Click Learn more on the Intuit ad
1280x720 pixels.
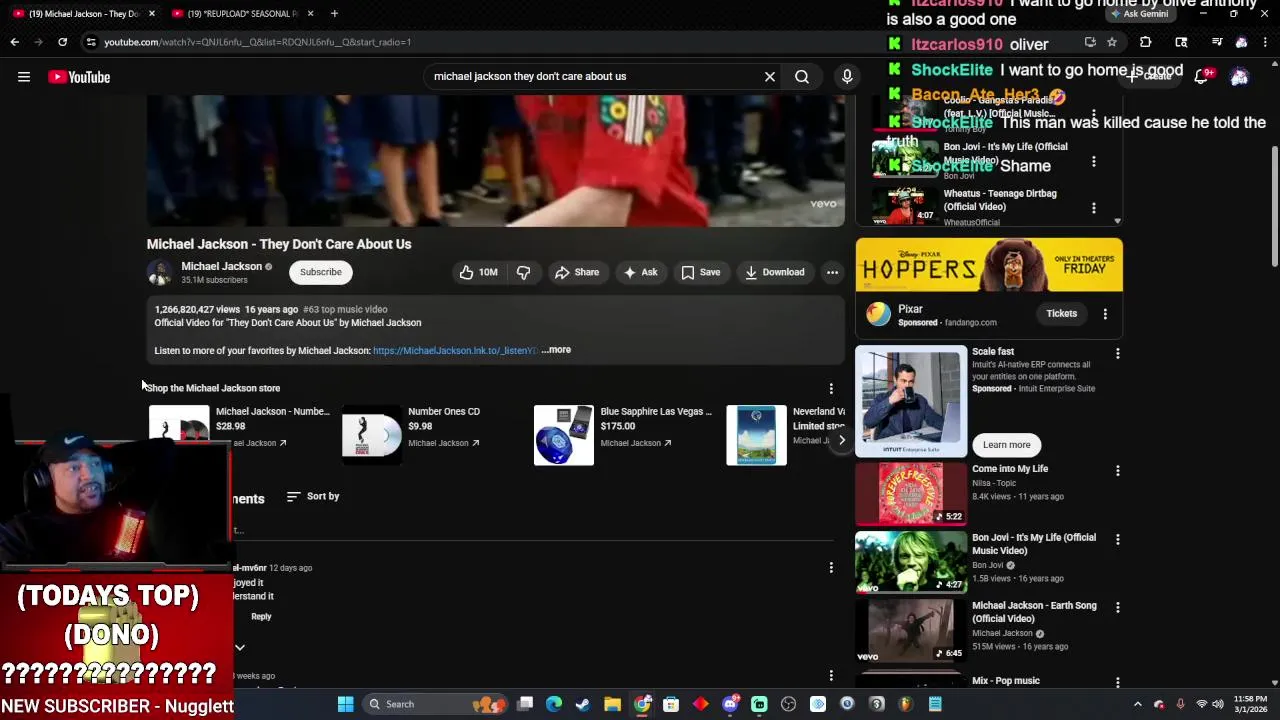pyautogui.click(x=1006, y=445)
